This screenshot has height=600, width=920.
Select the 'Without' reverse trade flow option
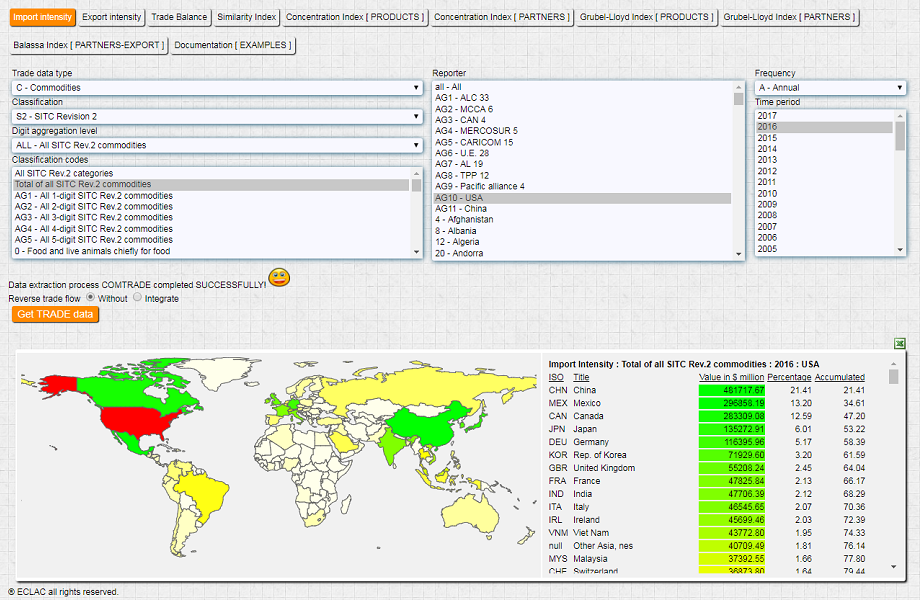[x=91, y=298]
